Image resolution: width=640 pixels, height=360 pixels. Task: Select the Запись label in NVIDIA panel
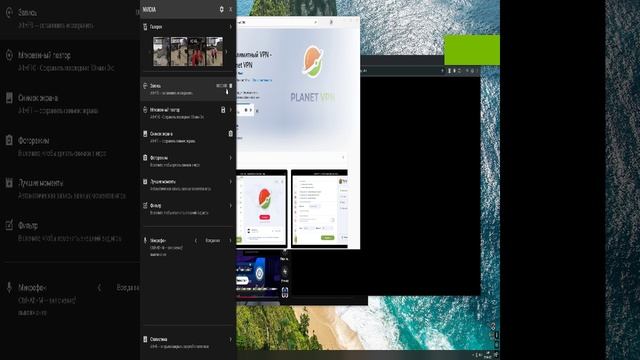click(x=156, y=86)
